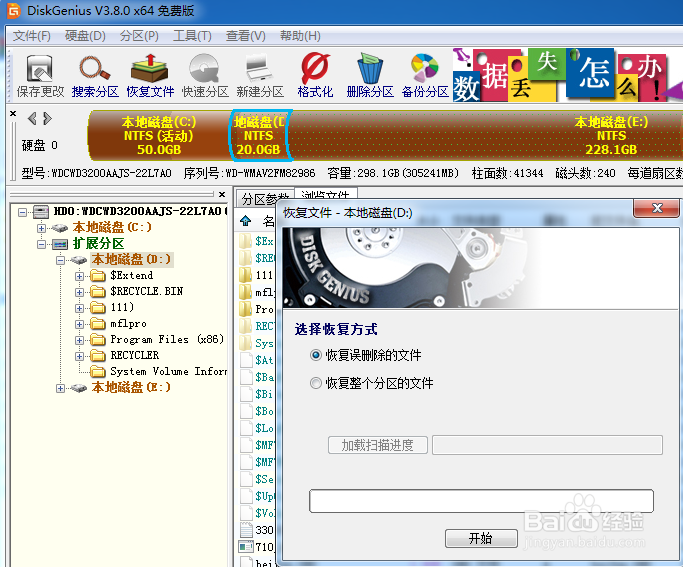Expand the 111) folder node
Viewport: 683px width, 567px height.
tap(79, 308)
